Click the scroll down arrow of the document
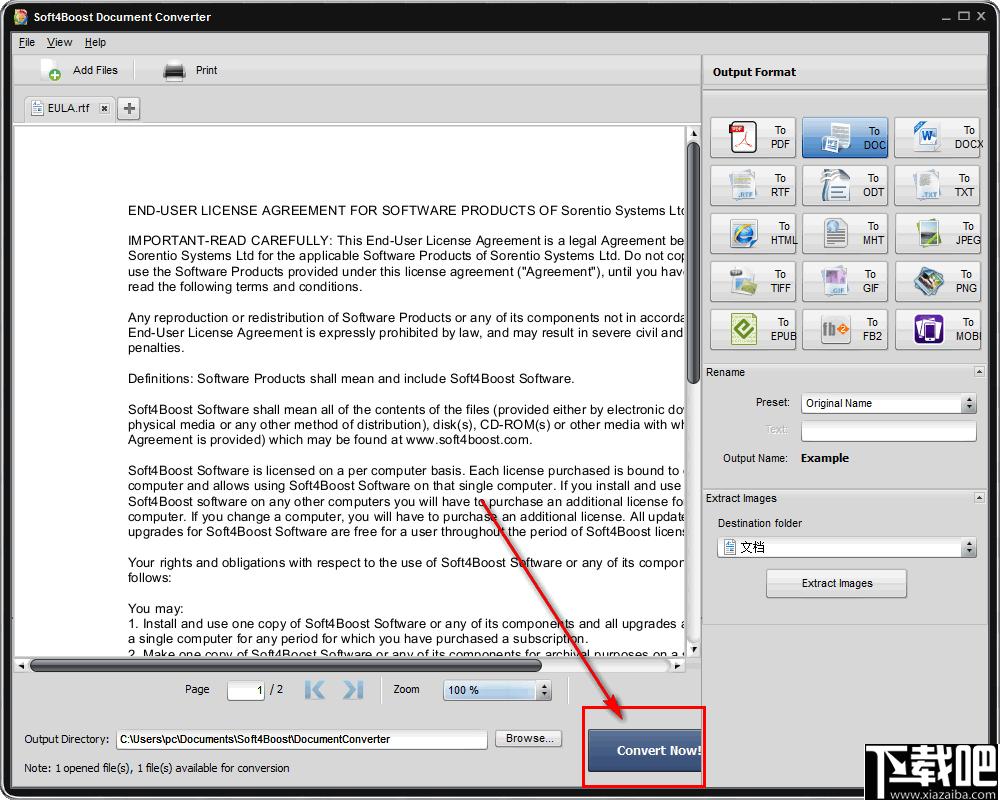The width and height of the screenshot is (1000, 800). tap(693, 650)
